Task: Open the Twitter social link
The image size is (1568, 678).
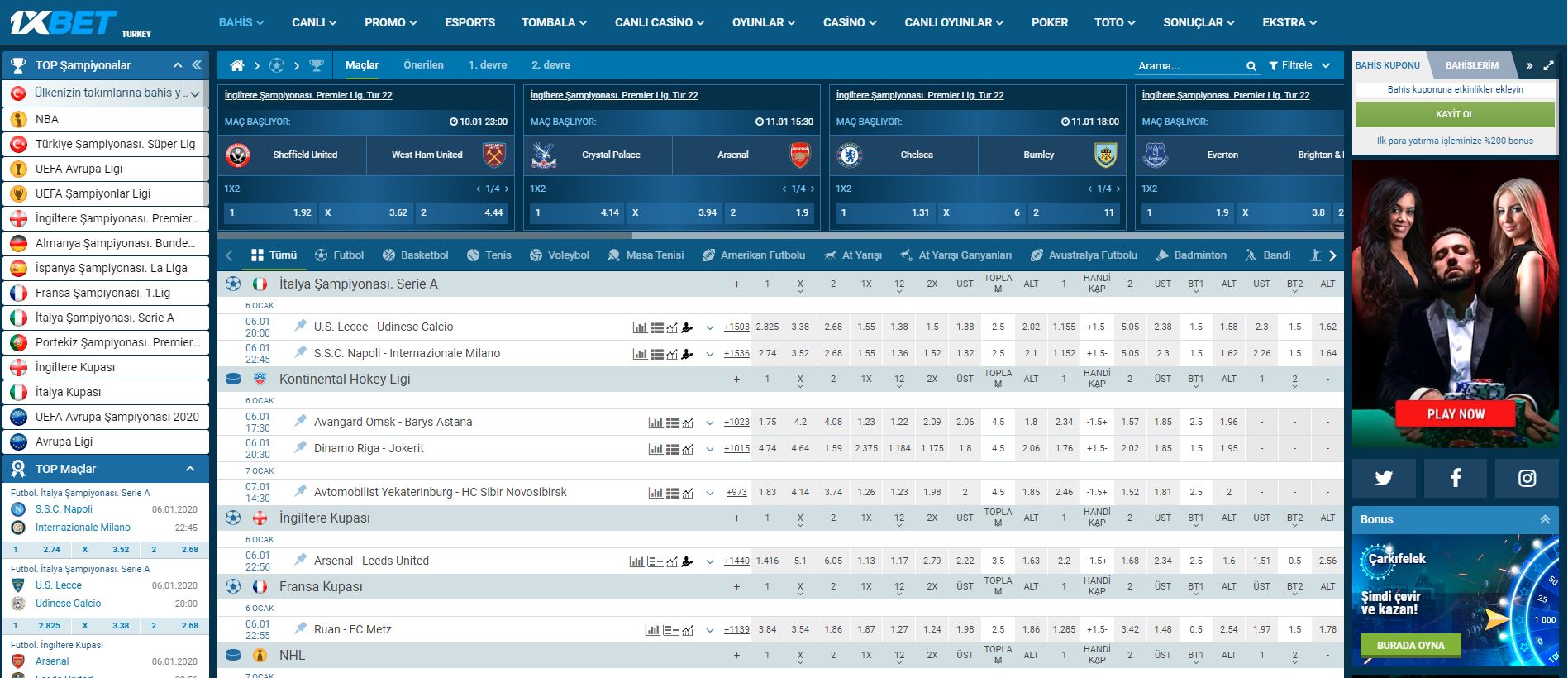Action: [x=1384, y=477]
